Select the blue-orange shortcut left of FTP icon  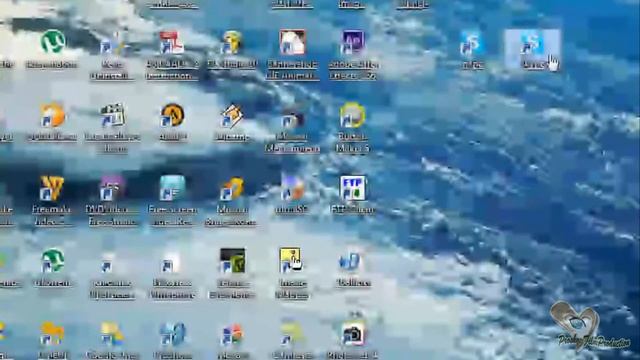292,189
